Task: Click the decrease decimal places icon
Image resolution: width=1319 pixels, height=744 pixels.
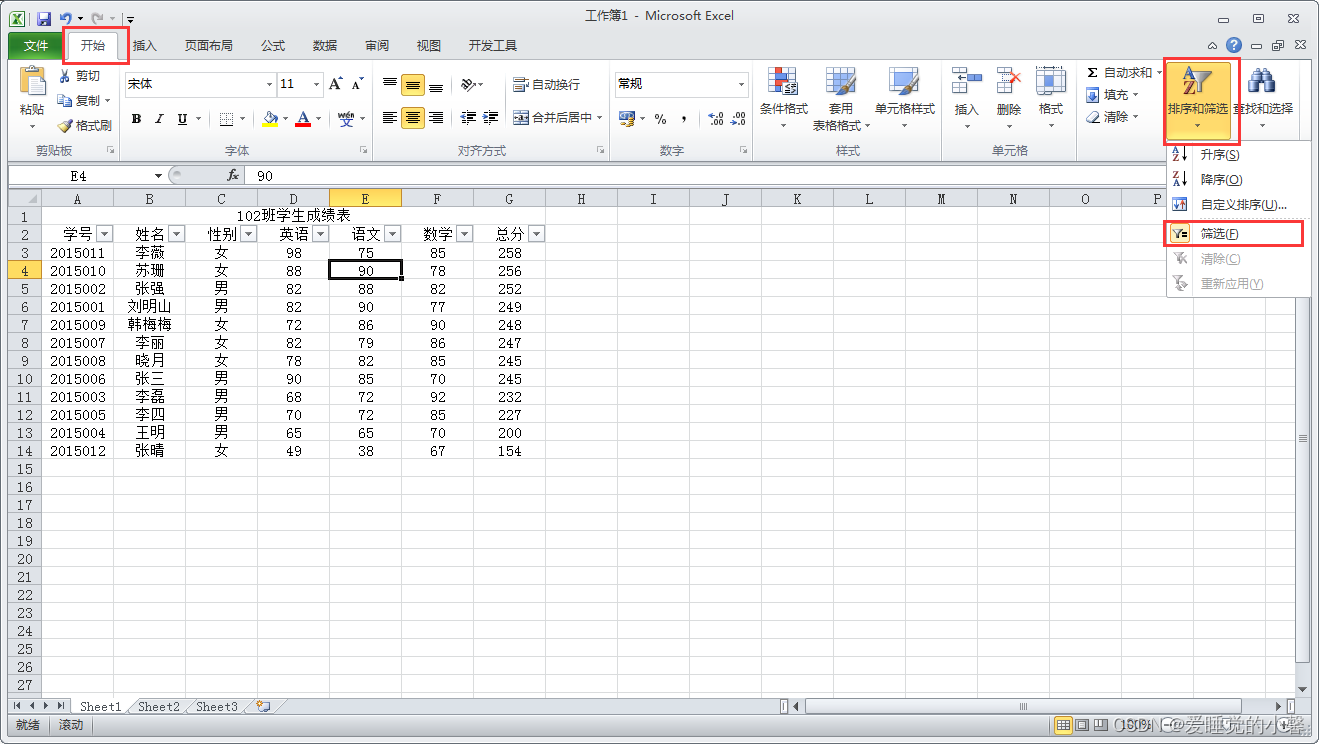Action: [738, 118]
